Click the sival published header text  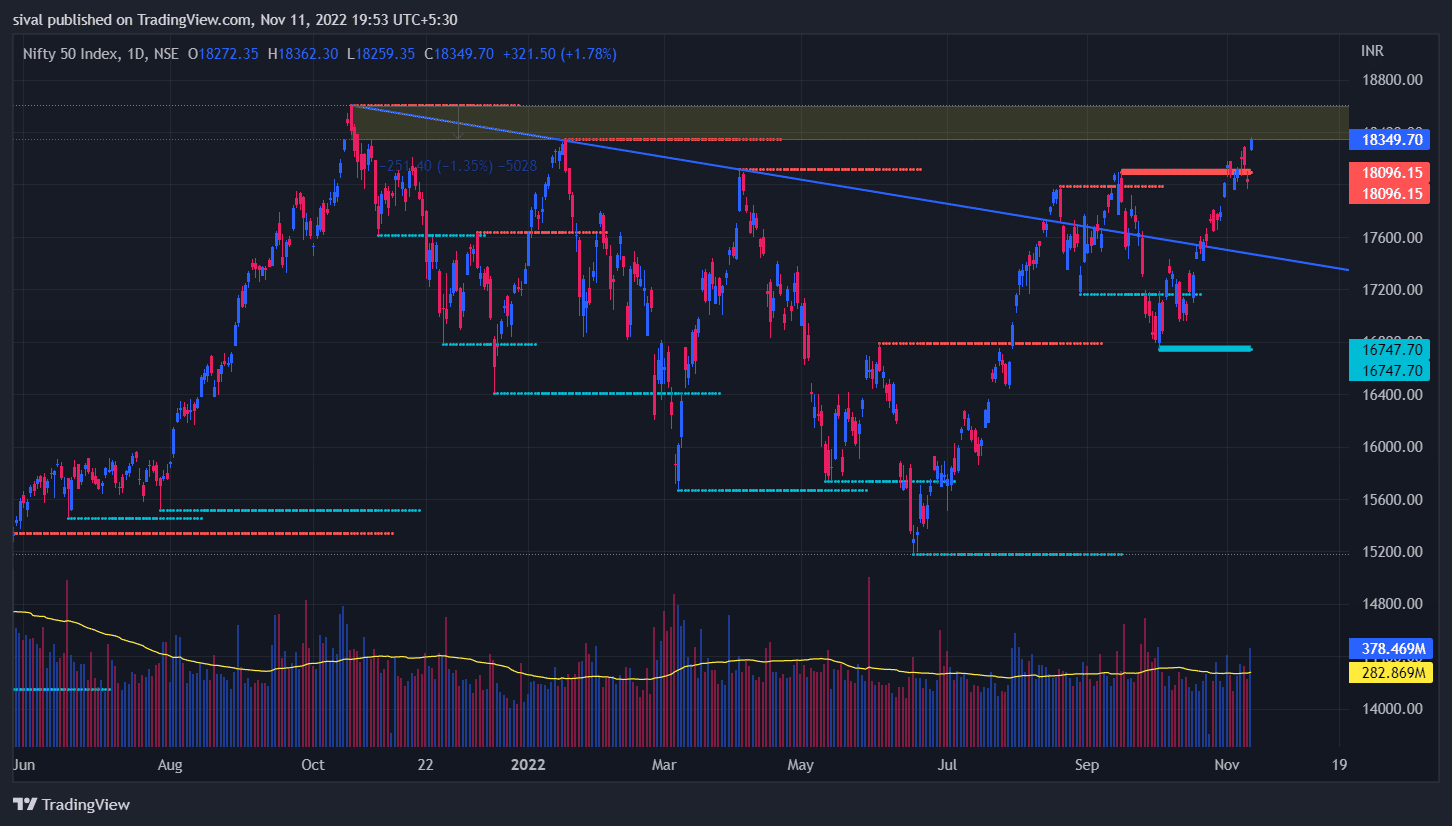(x=236, y=19)
